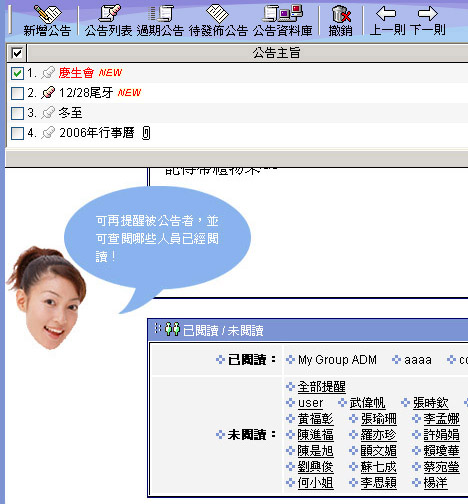Click pin icon beside 12/28尾牙

tap(48, 93)
